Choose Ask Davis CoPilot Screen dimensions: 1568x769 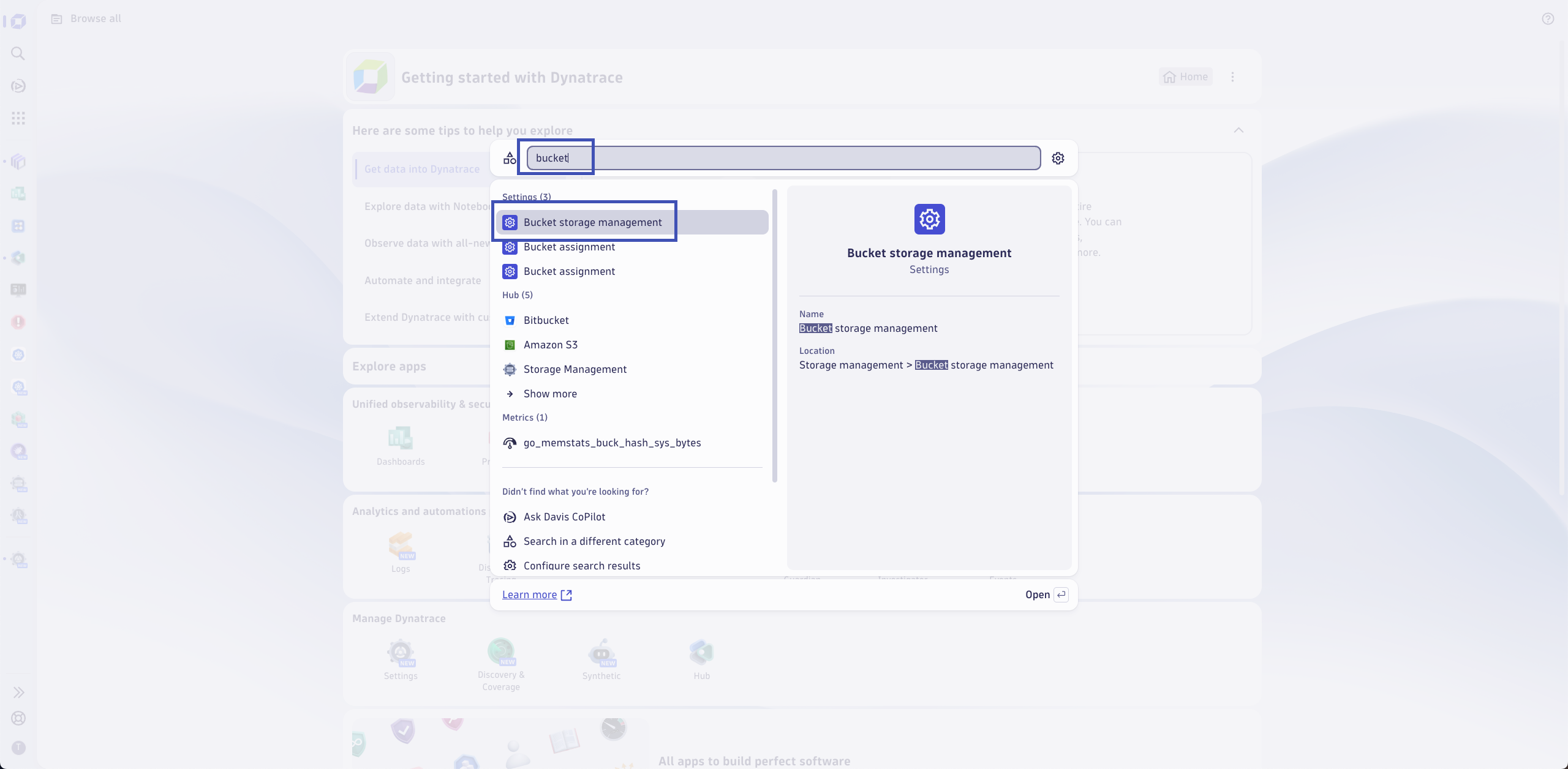[x=632, y=517]
